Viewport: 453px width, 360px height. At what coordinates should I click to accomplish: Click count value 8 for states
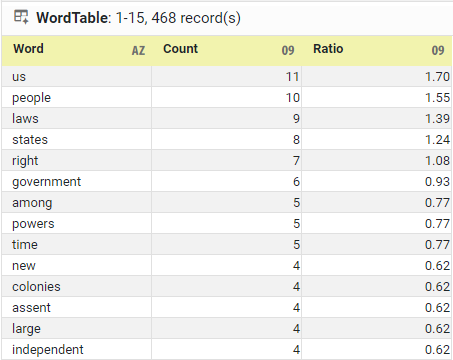click(x=296, y=139)
